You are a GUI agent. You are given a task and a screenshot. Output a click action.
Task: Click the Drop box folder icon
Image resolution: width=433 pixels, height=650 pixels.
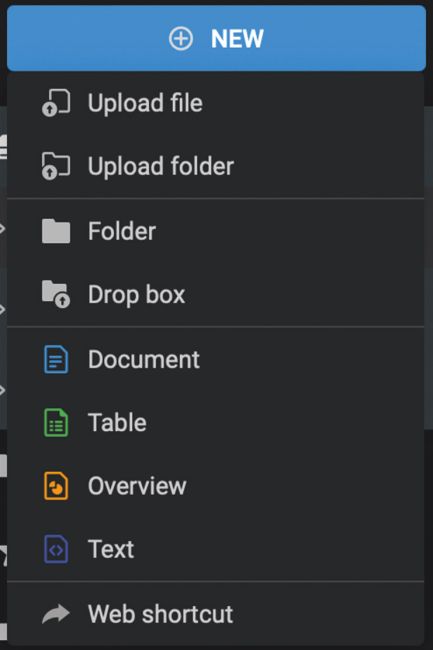56,294
